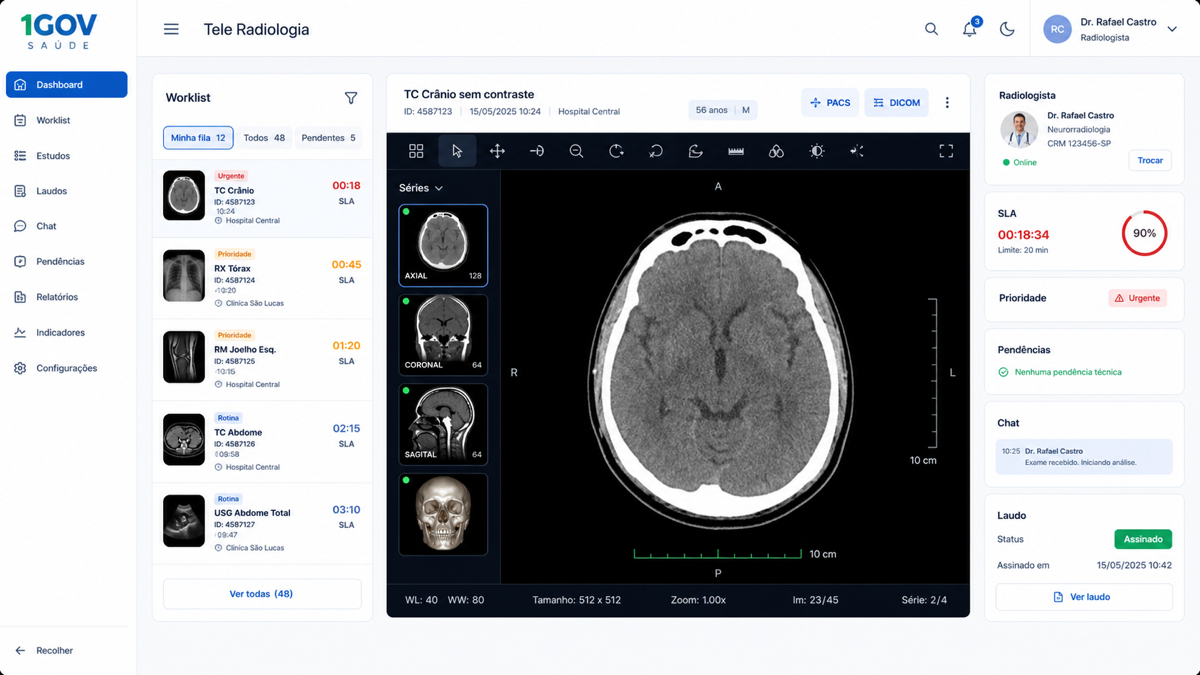Select the SAGITAL series thumbnail
This screenshot has width=1200, height=675.
pyautogui.click(x=443, y=424)
